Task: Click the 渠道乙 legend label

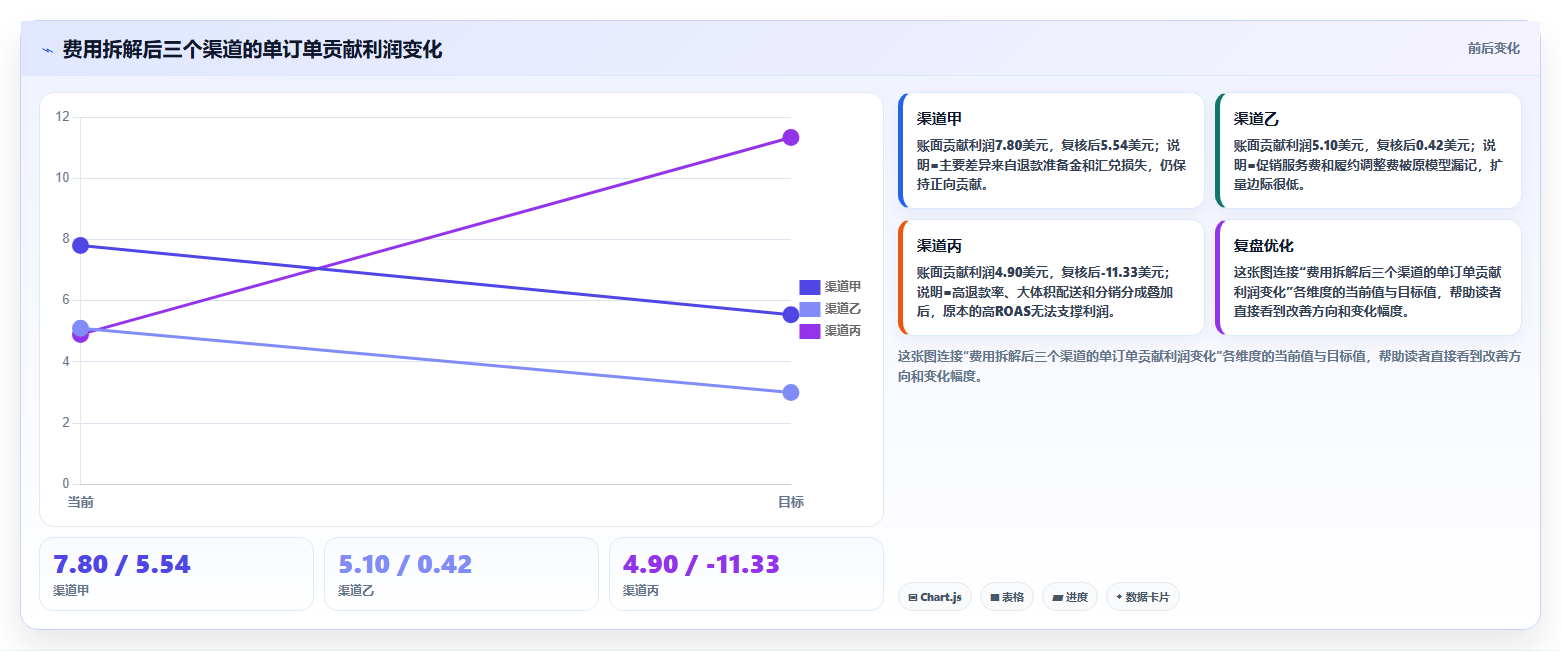Action: click(842, 309)
